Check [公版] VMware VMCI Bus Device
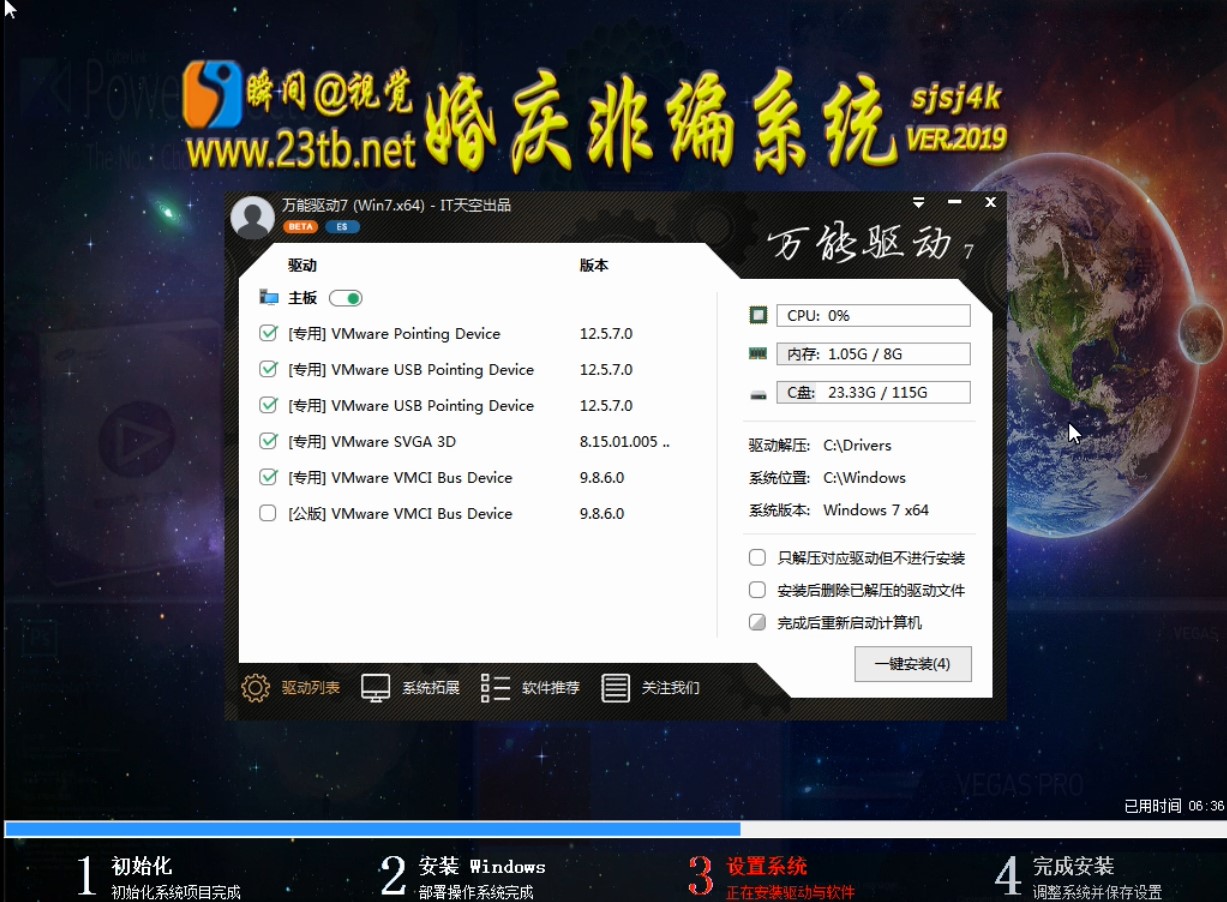Image resolution: width=1227 pixels, height=902 pixels. click(268, 513)
